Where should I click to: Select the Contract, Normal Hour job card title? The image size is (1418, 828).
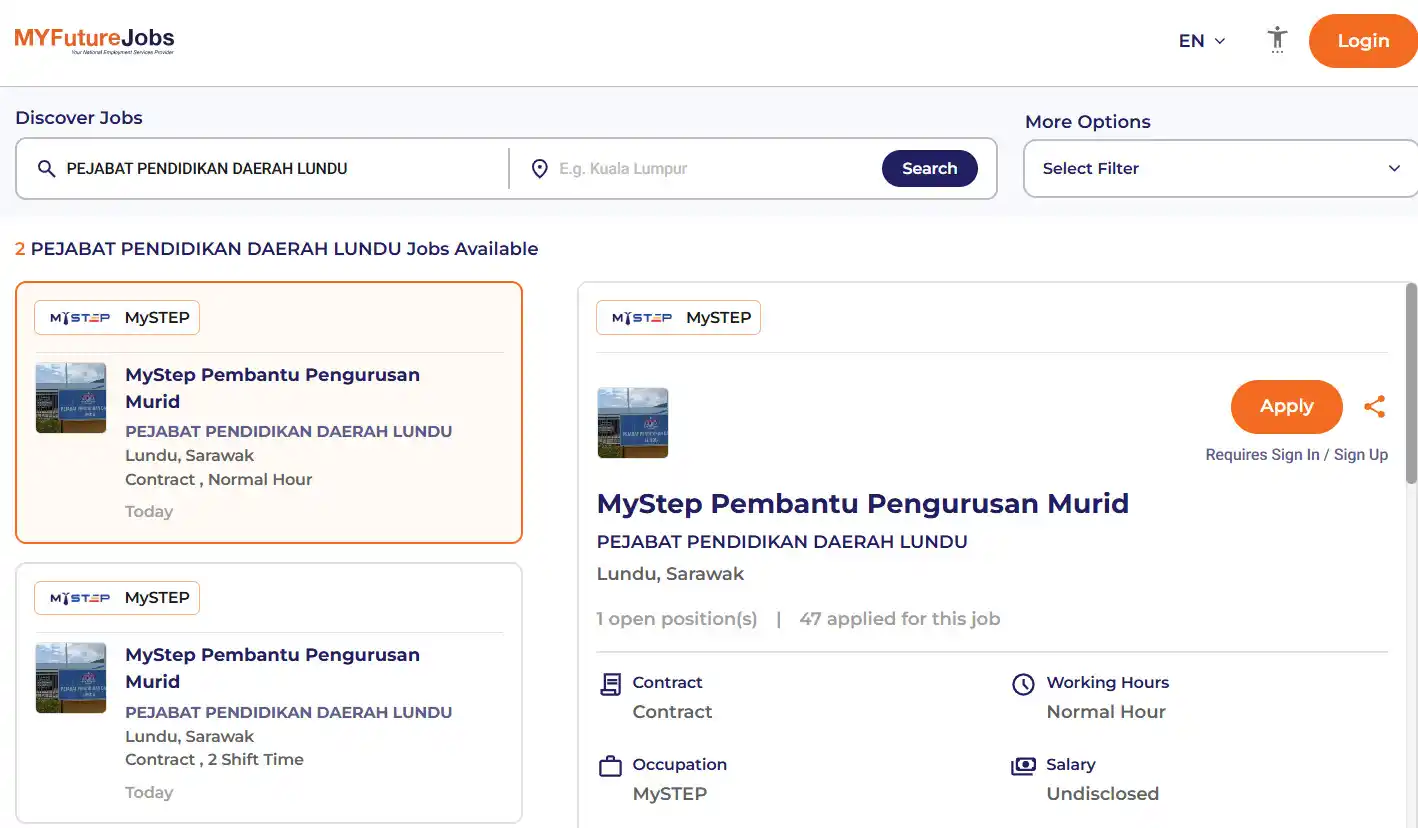tap(272, 388)
